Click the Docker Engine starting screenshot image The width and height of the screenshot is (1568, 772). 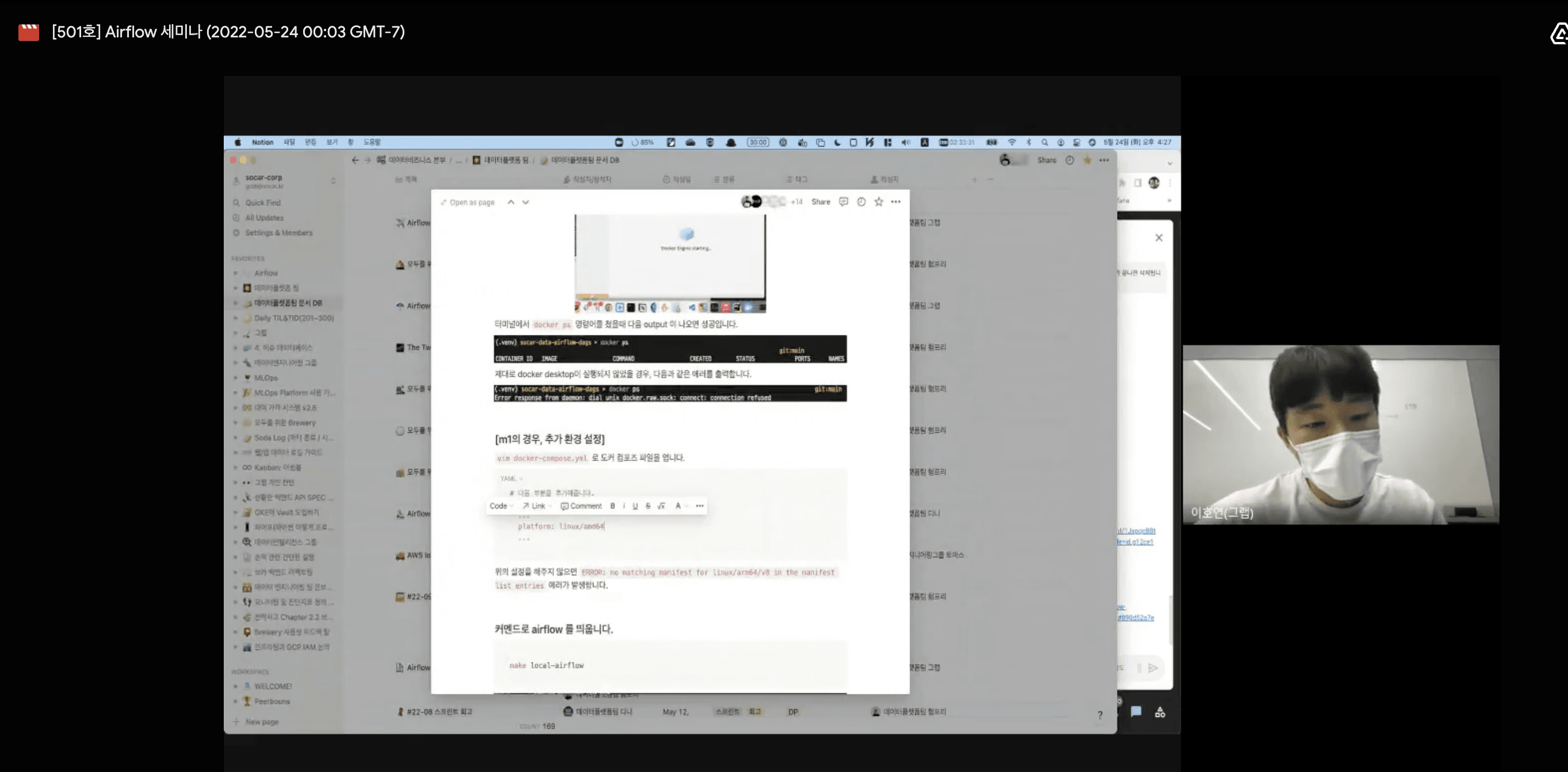pyautogui.click(x=670, y=263)
